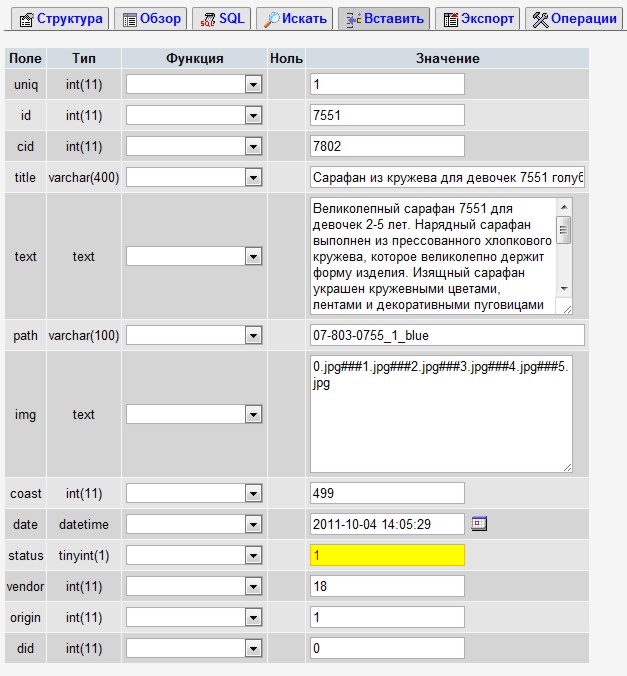Open function dropdown for img row
The width and height of the screenshot is (627, 676).
click(x=253, y=414)
